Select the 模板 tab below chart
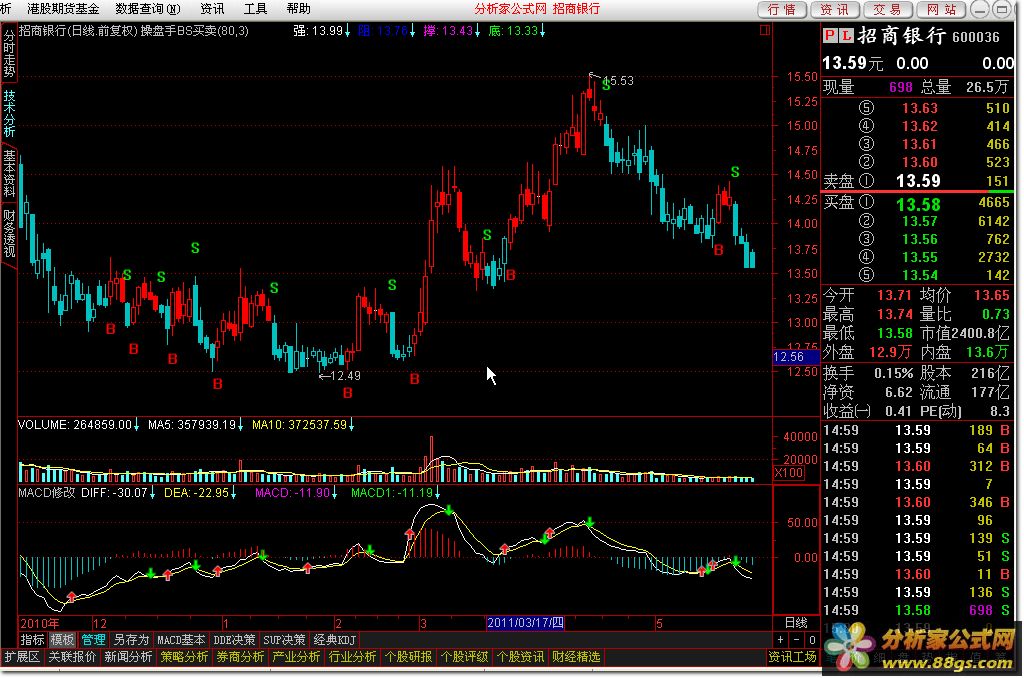 pos(62,640)
